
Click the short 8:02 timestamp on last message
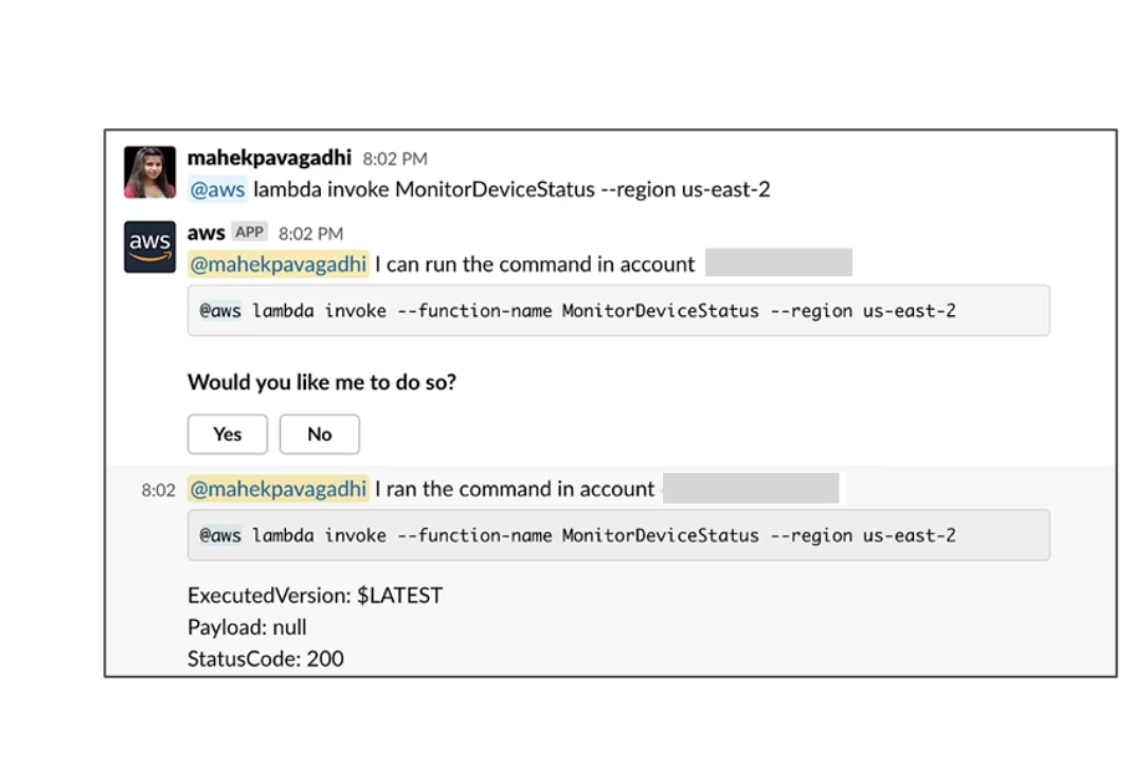pyautogui.click(x=158, y=490)
